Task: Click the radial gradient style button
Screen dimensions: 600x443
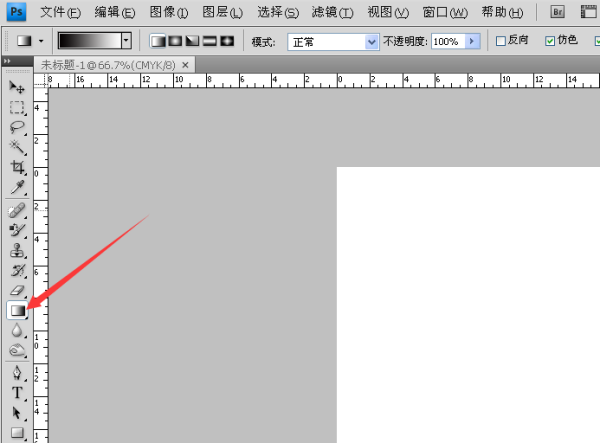Action: coord(175,41)
